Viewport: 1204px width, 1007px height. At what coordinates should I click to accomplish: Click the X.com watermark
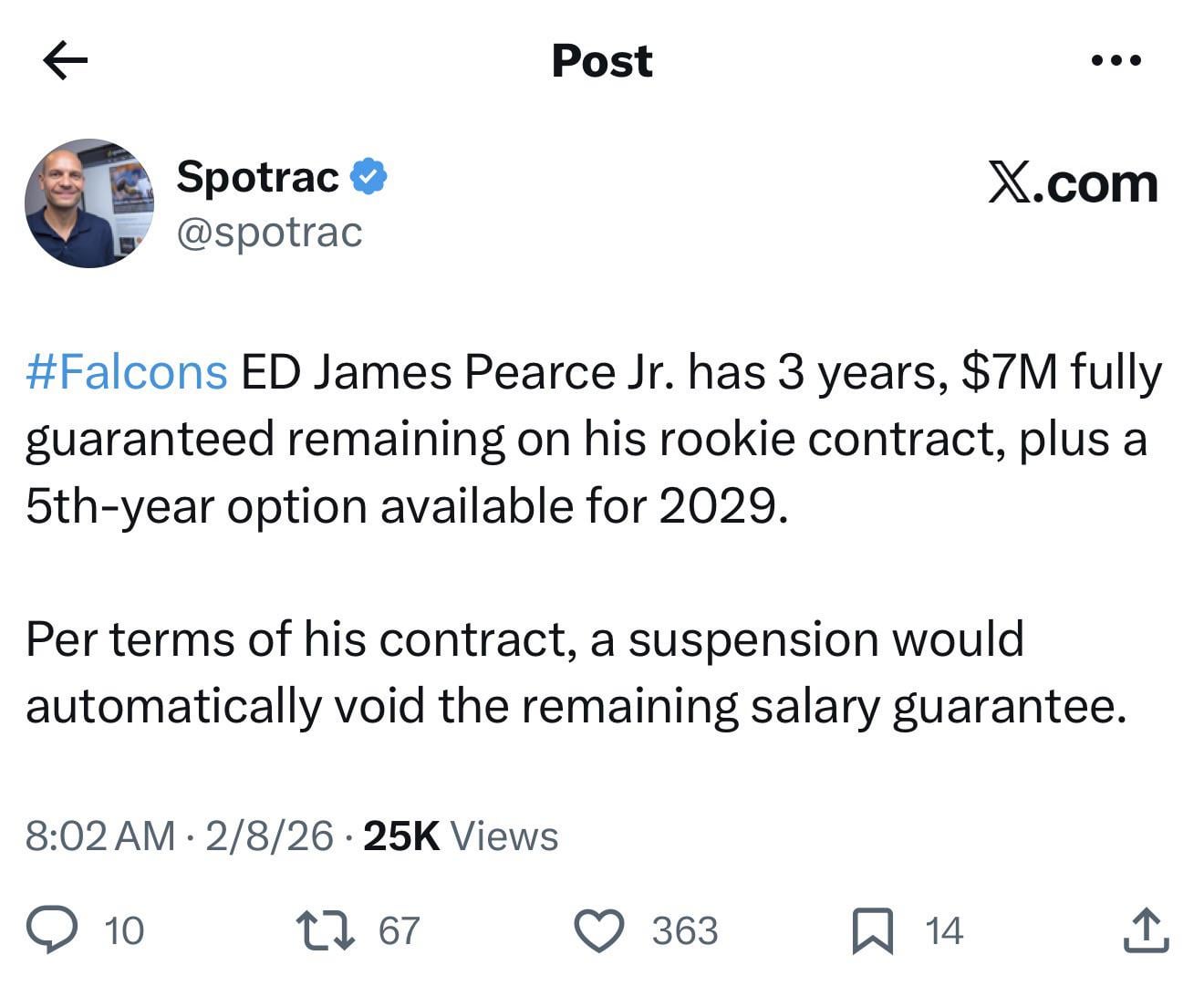(1073, 184)
